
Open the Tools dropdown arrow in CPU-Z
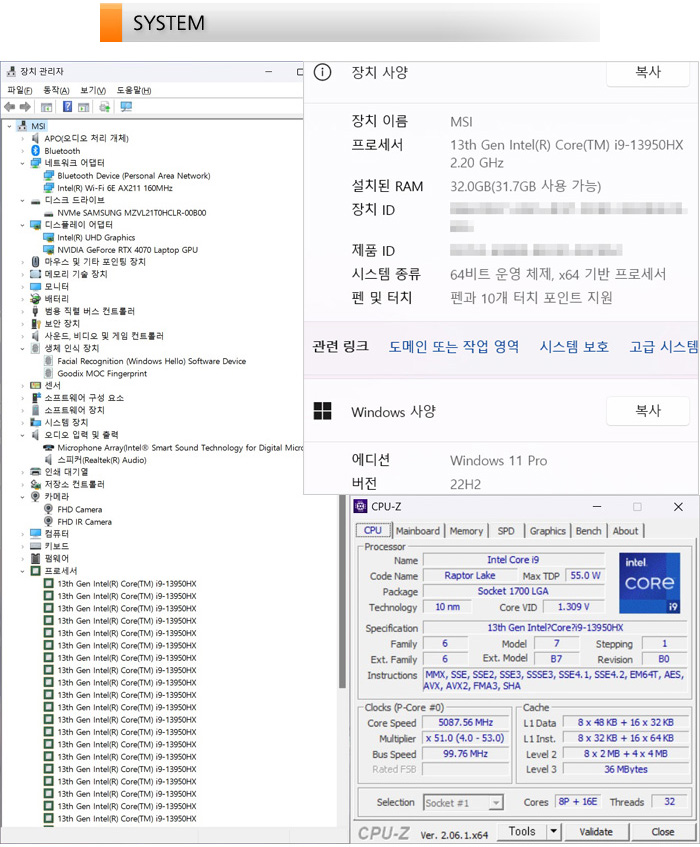point(554,831)
